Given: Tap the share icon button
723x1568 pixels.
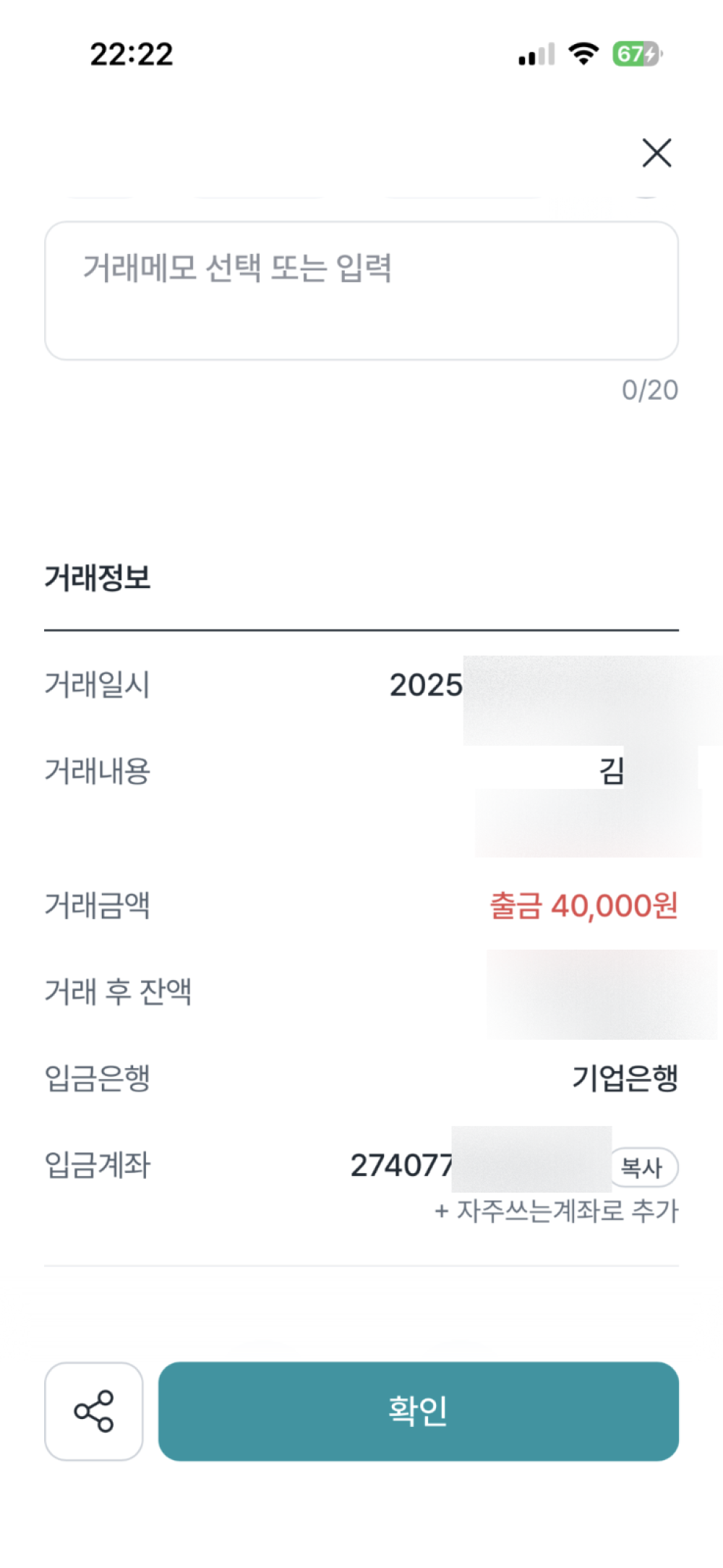Looking at the screenshot, I should 94,1411.
